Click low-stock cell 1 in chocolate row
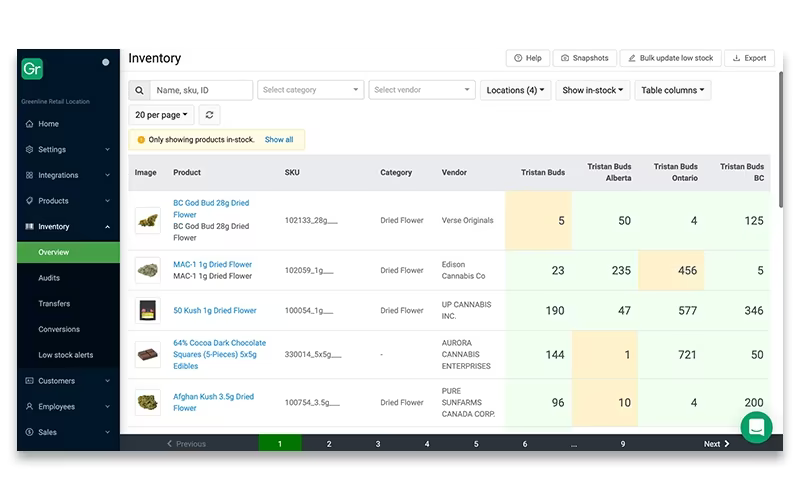This screenshot has height=500, width=800. tap(605, 355)
